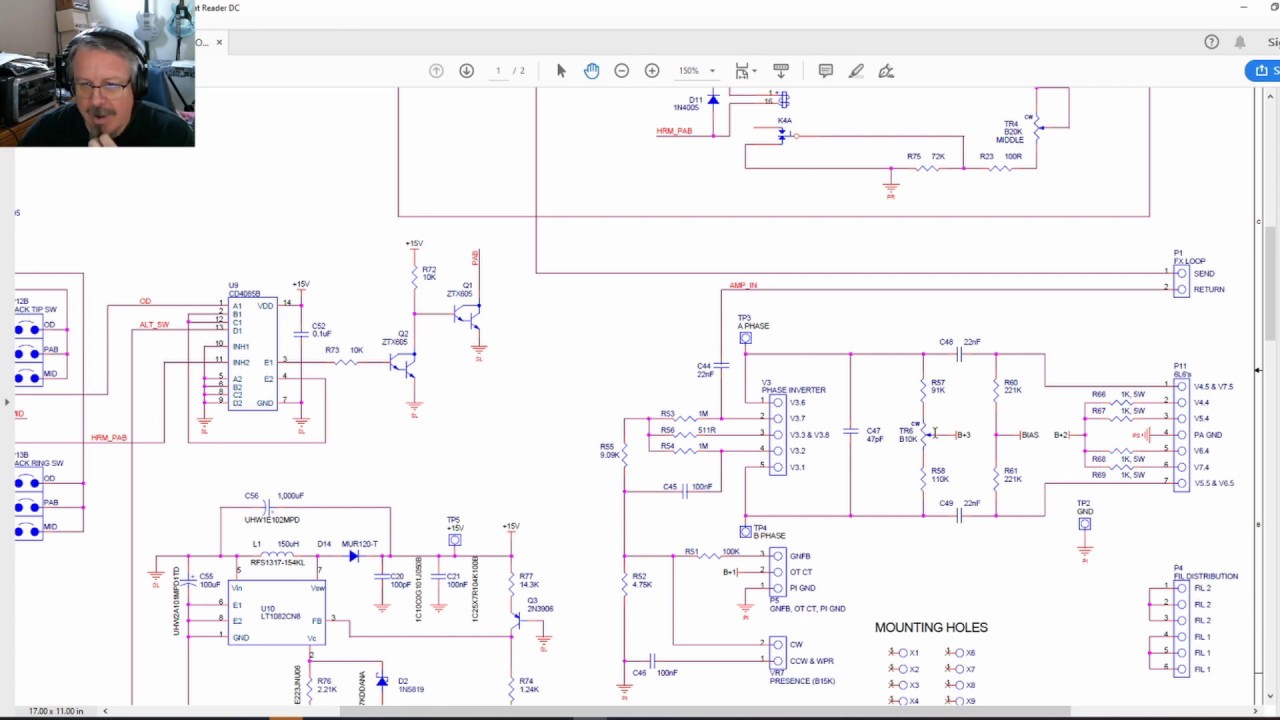1280x720 pixels.
Task: Click the 'MIDDLE' trimmer label
Action: coord(1010,140)
